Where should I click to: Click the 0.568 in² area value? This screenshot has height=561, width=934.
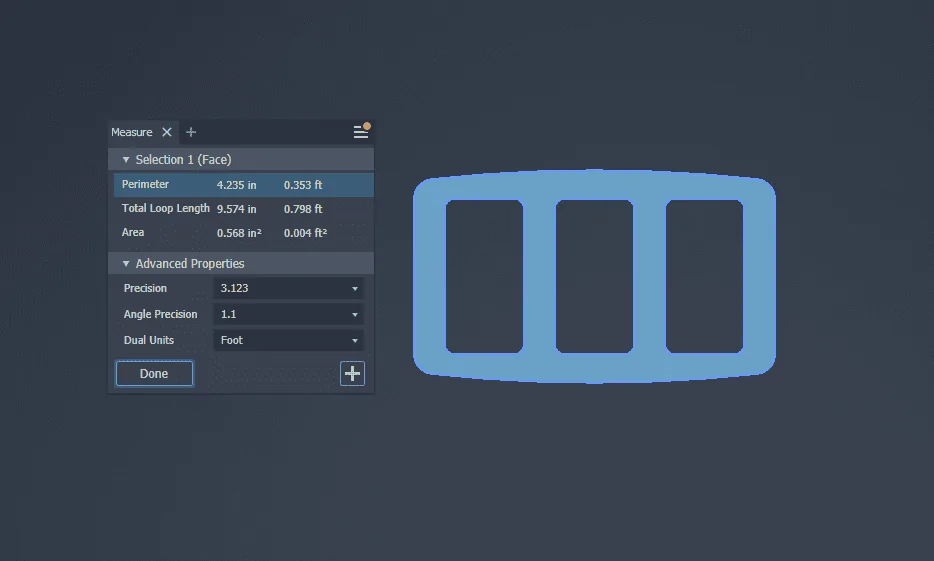(x=239, y=233)
